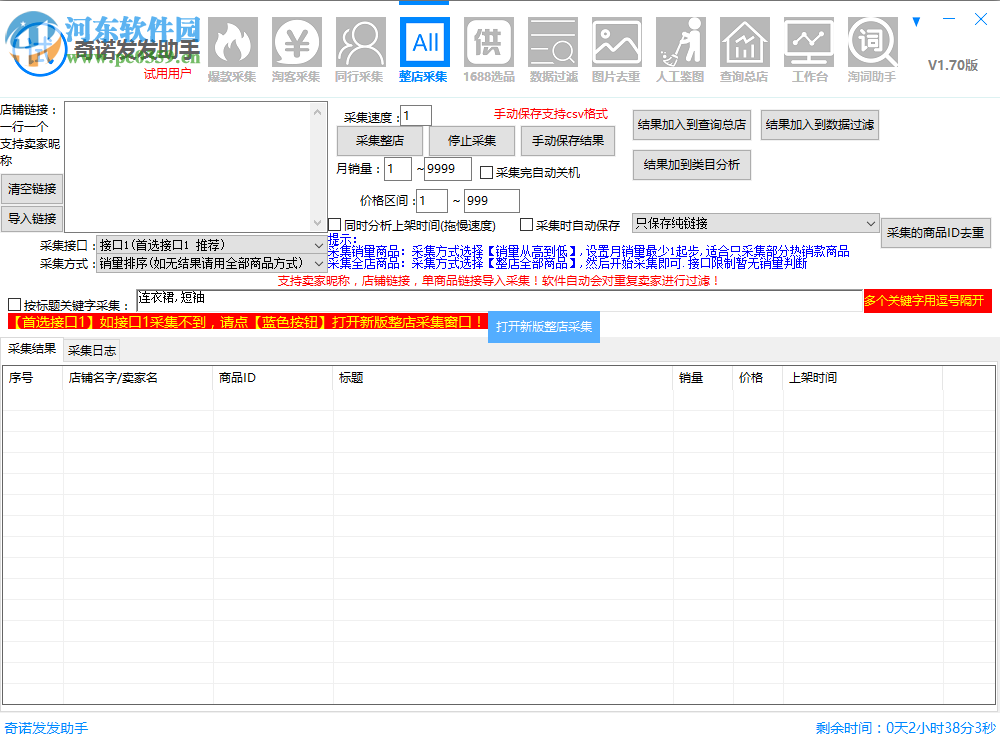Click the 价格区间 minimum input field

pyautogui.click(x=432, y=201)
